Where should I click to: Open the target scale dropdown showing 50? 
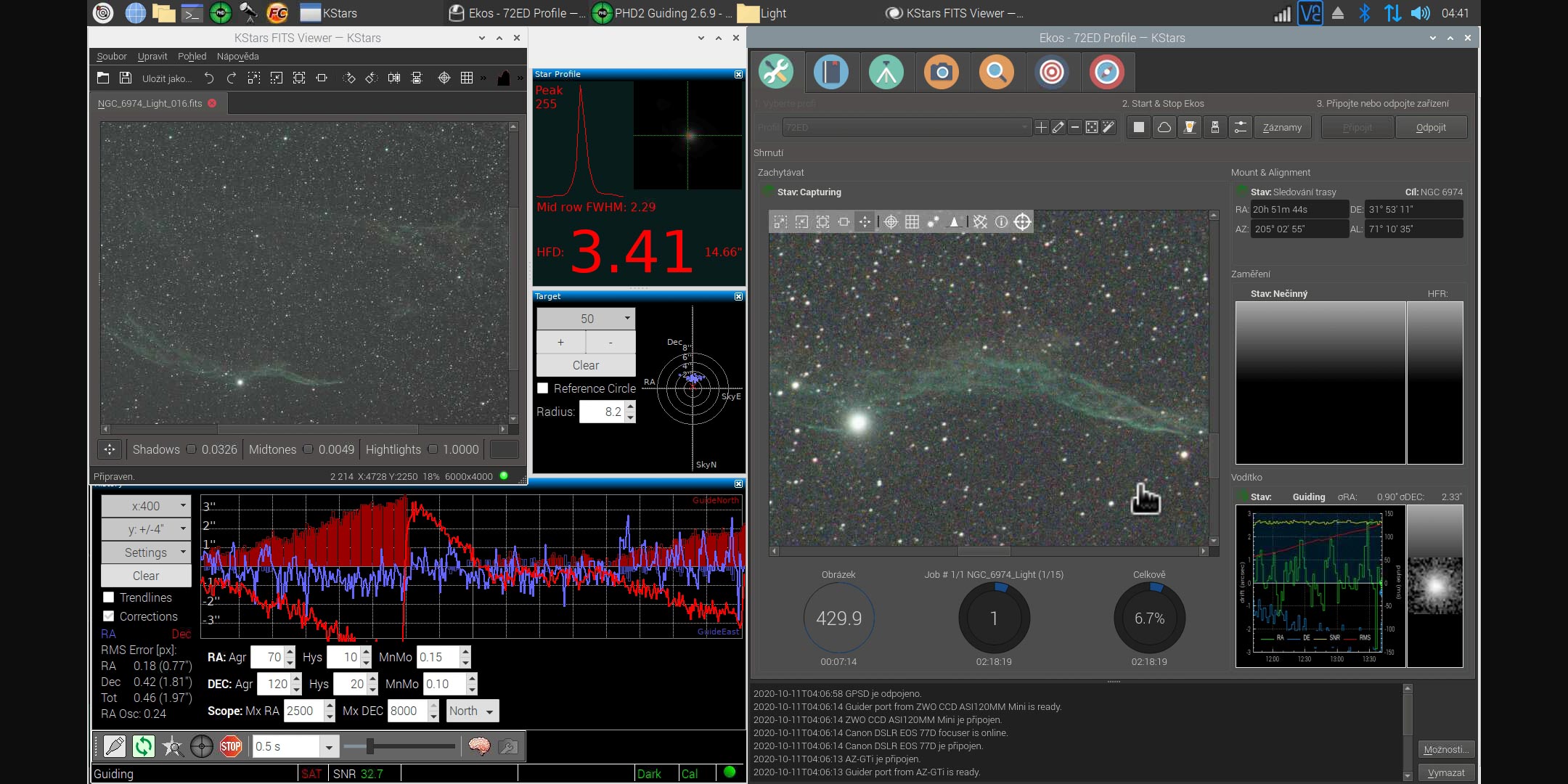pos(586,319)
